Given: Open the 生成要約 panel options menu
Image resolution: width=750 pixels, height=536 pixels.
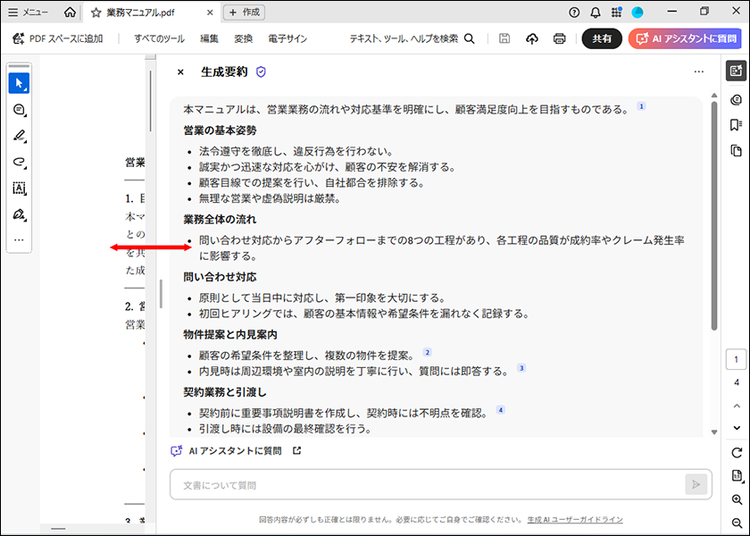Looking at the screenshot, I should click(698, 72).
